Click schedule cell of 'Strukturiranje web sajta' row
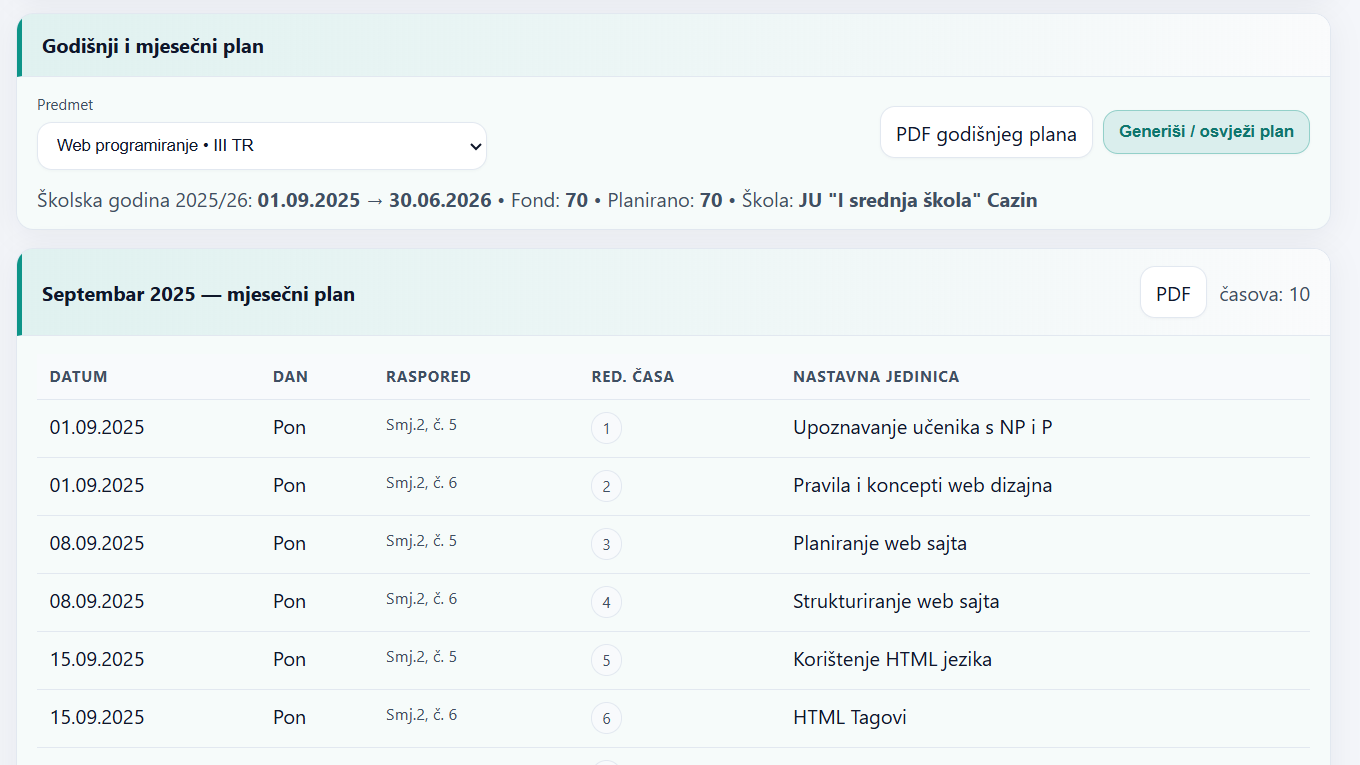The image size is (1360, 765). tap(421, 599)
